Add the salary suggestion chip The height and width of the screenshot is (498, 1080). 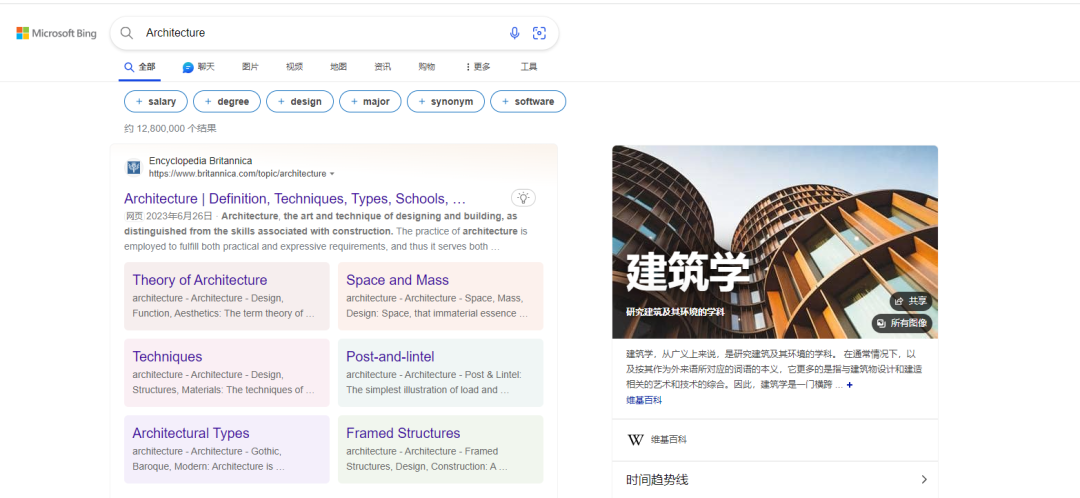(156, 101)
